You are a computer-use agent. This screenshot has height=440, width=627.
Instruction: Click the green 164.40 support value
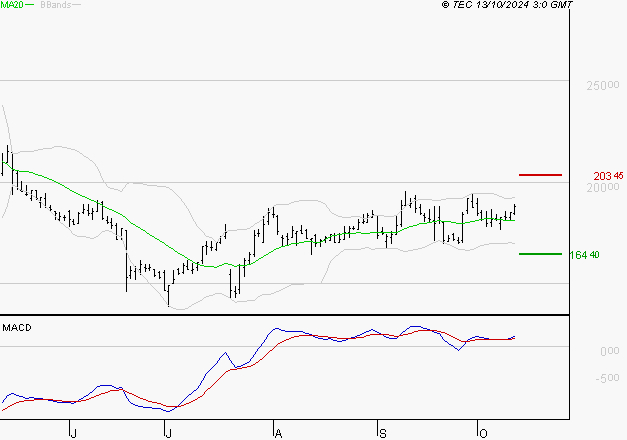584,255
